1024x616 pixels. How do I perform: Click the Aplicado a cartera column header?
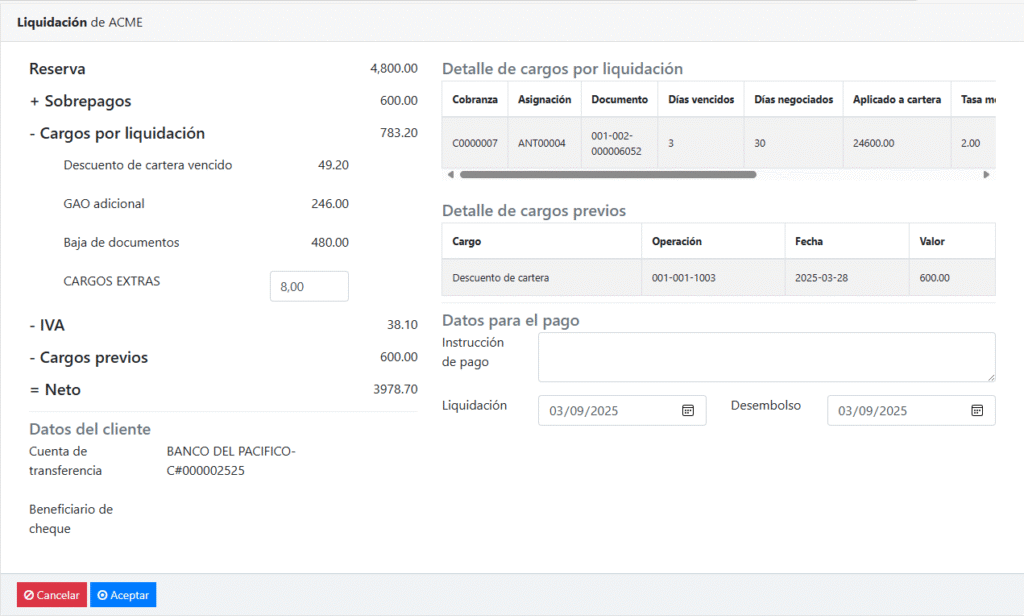[x=896, y=100]
